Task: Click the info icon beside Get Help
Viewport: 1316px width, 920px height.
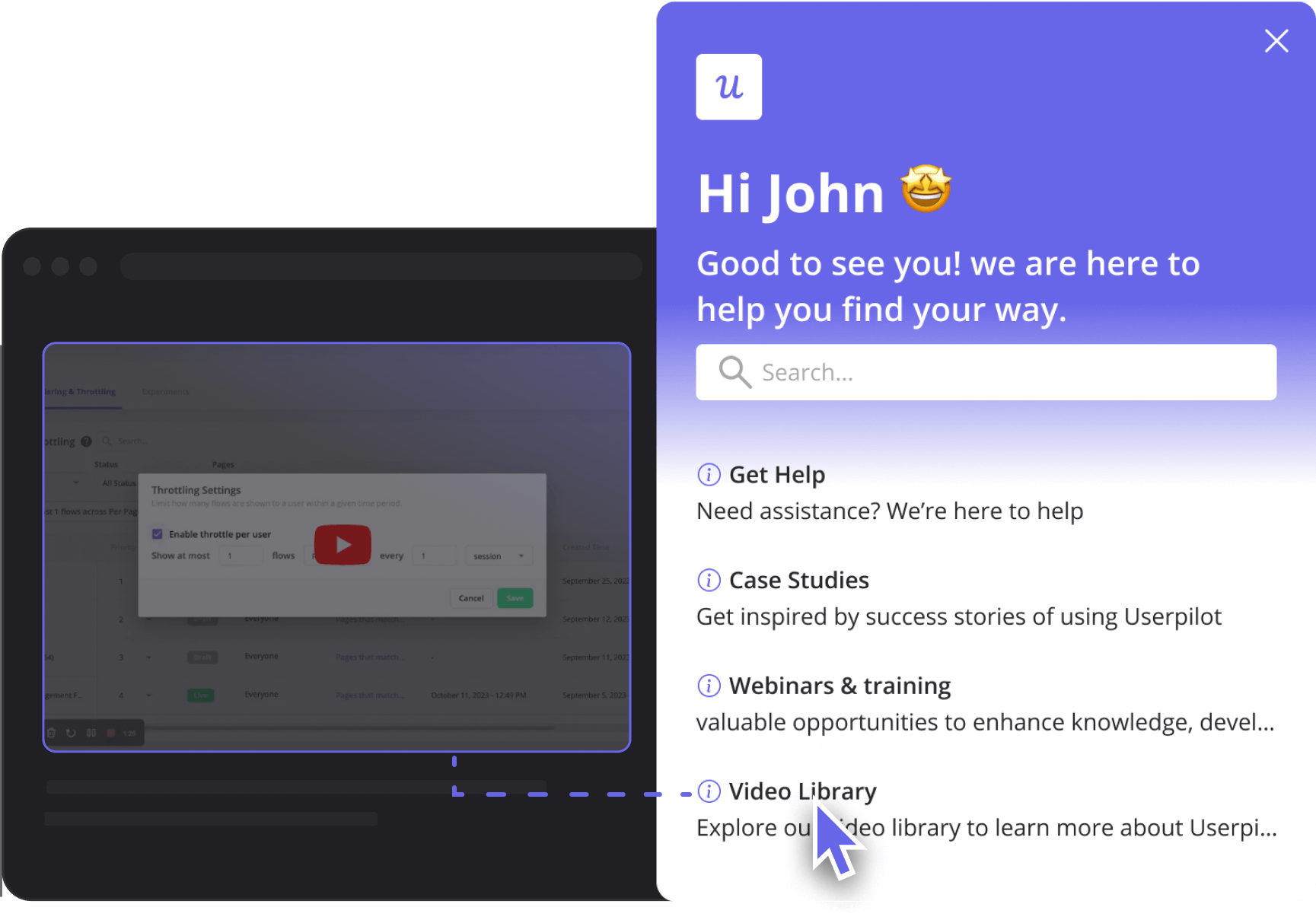Action: coord(709,475)
